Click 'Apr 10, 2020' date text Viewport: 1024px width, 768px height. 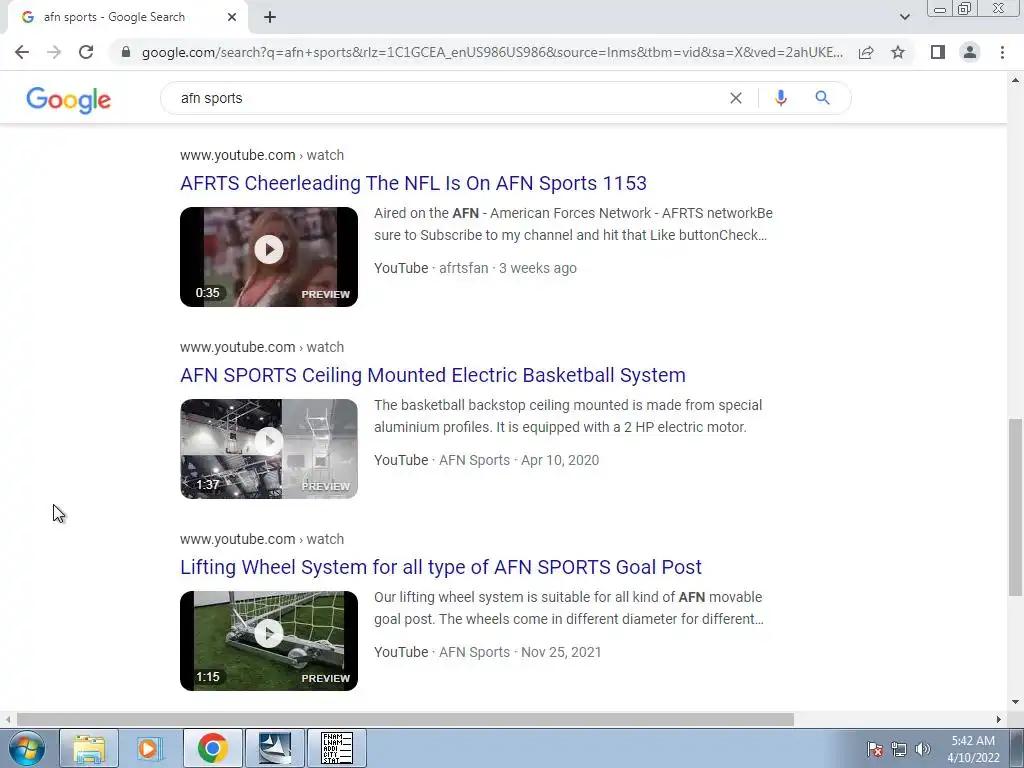(560, 460)
